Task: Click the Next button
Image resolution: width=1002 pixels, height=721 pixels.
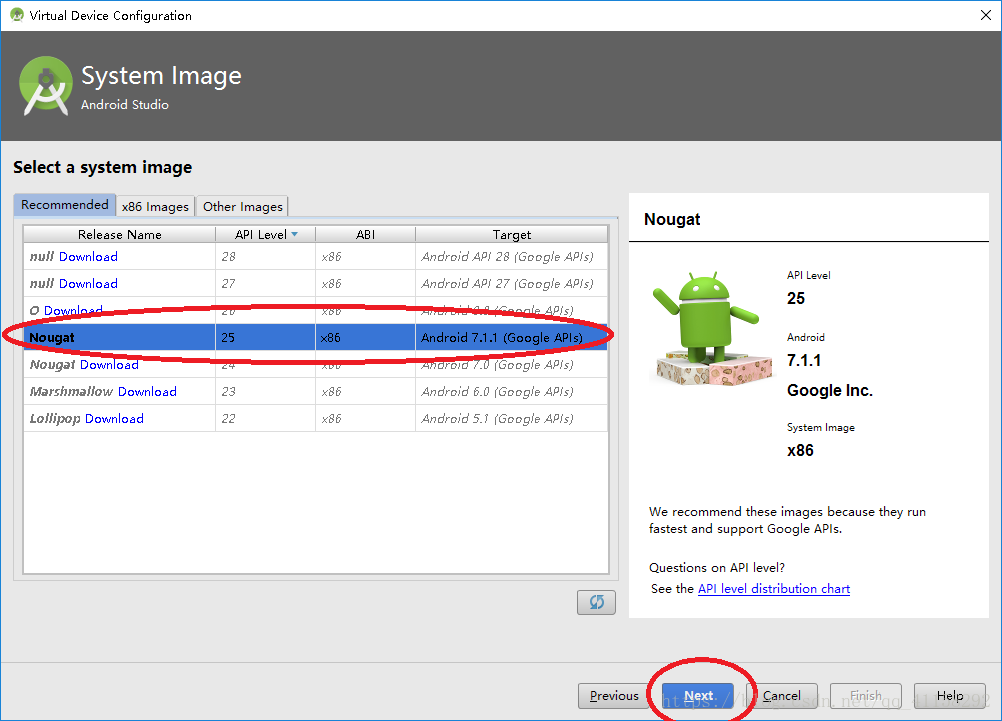Action: [x=698, y=695]
